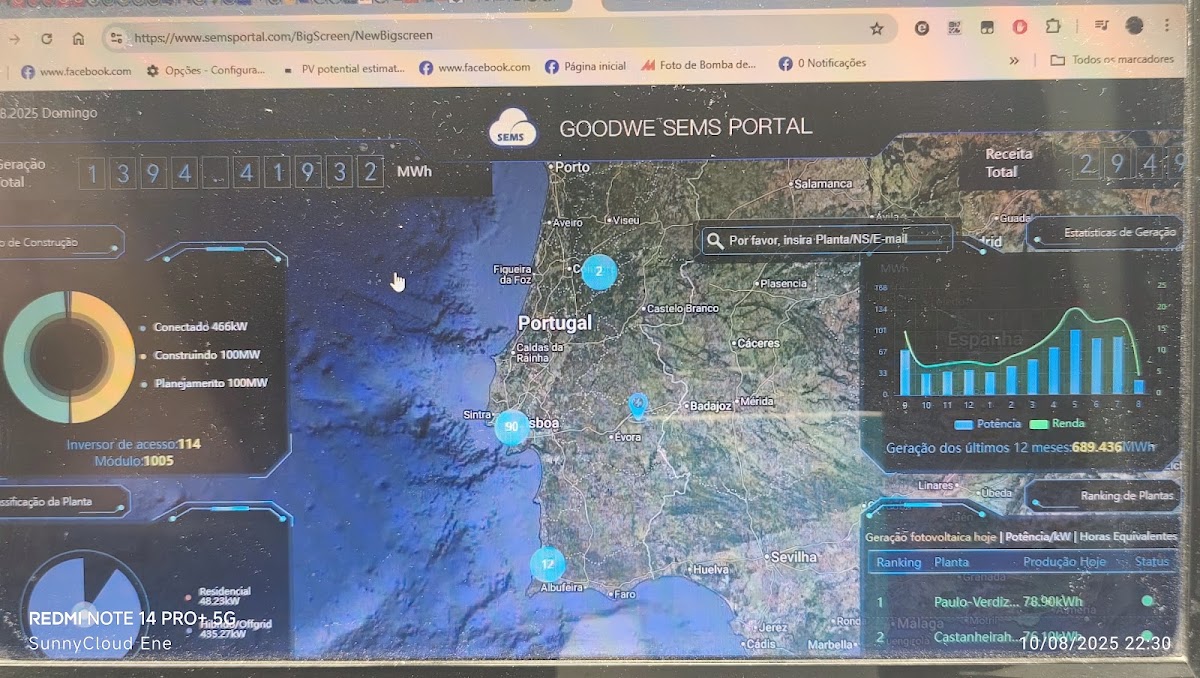Click the month 5 bar in chart

coord(1075,361)
